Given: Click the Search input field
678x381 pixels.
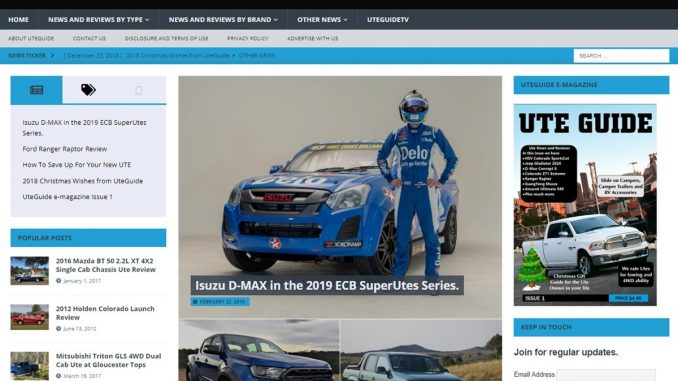Looking at the screenshot, I should pos(621,56).
